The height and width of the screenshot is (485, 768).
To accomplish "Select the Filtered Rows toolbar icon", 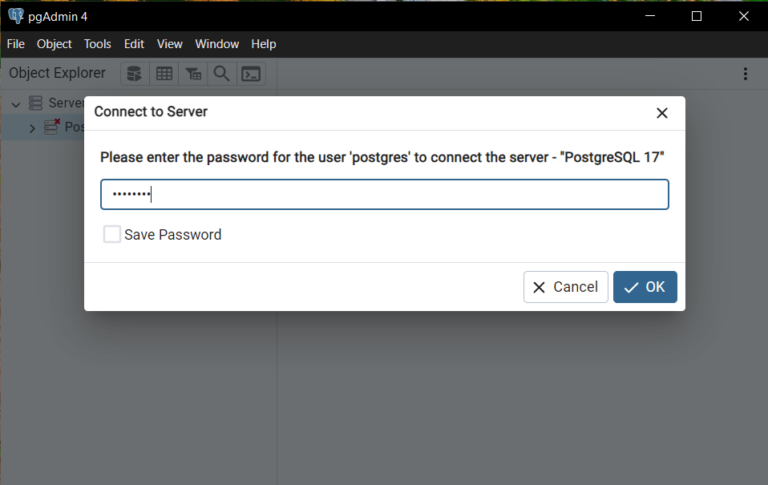I will click(193, 74).
